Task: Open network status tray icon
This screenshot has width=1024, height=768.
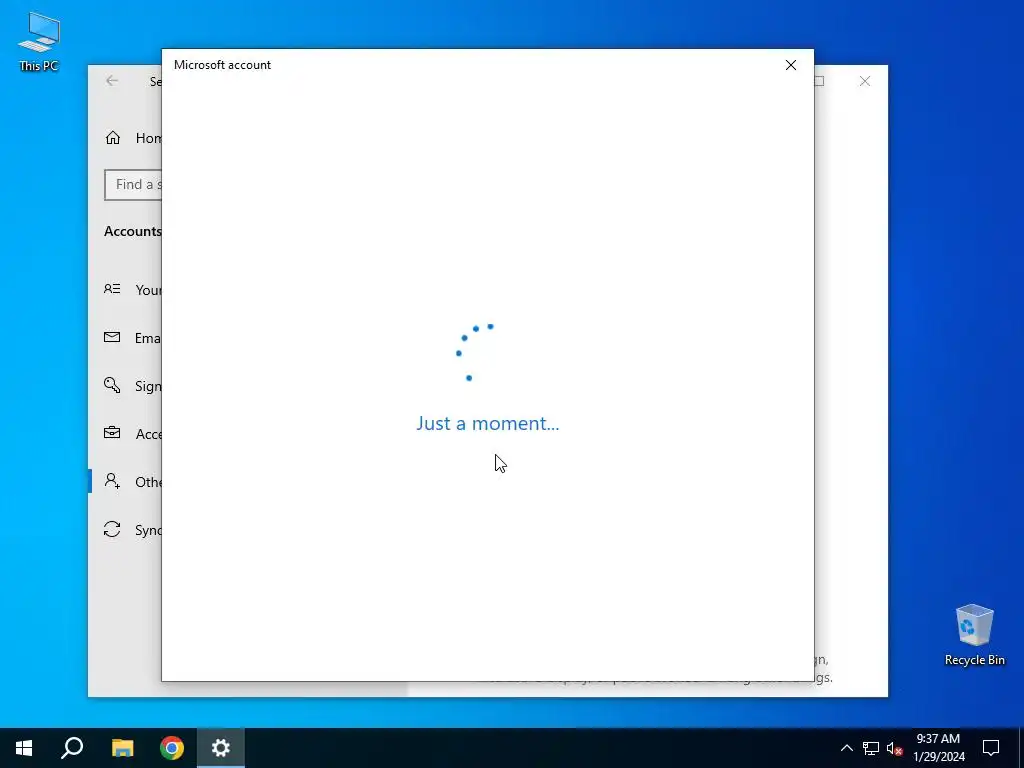Action: pyautogui.click(x=871, y=748)
